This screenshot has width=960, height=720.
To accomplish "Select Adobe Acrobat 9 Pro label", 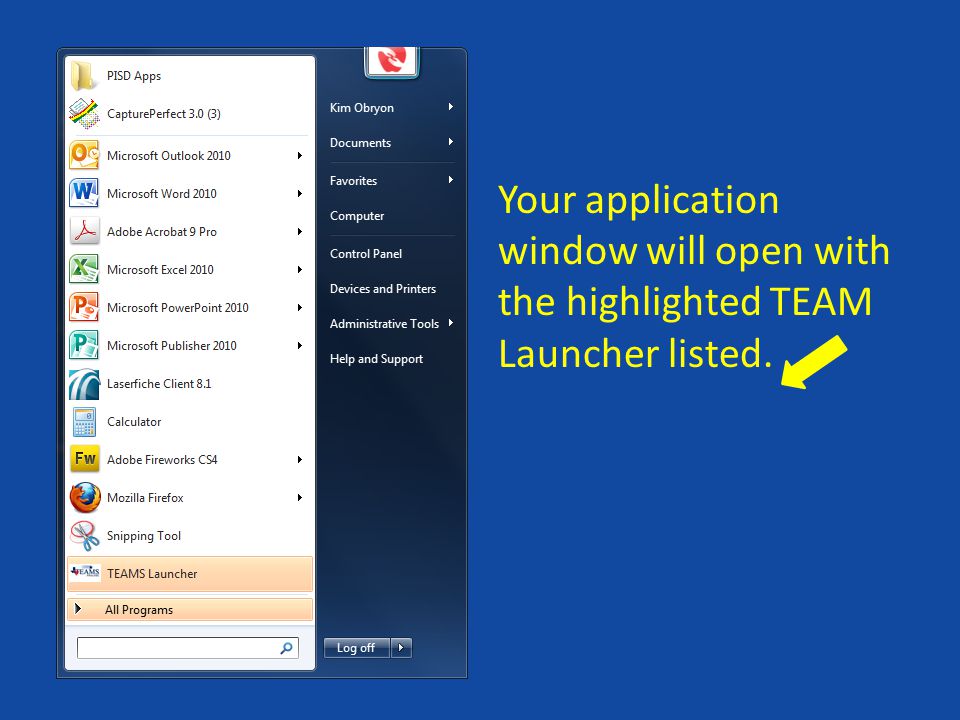I will 162,232.
